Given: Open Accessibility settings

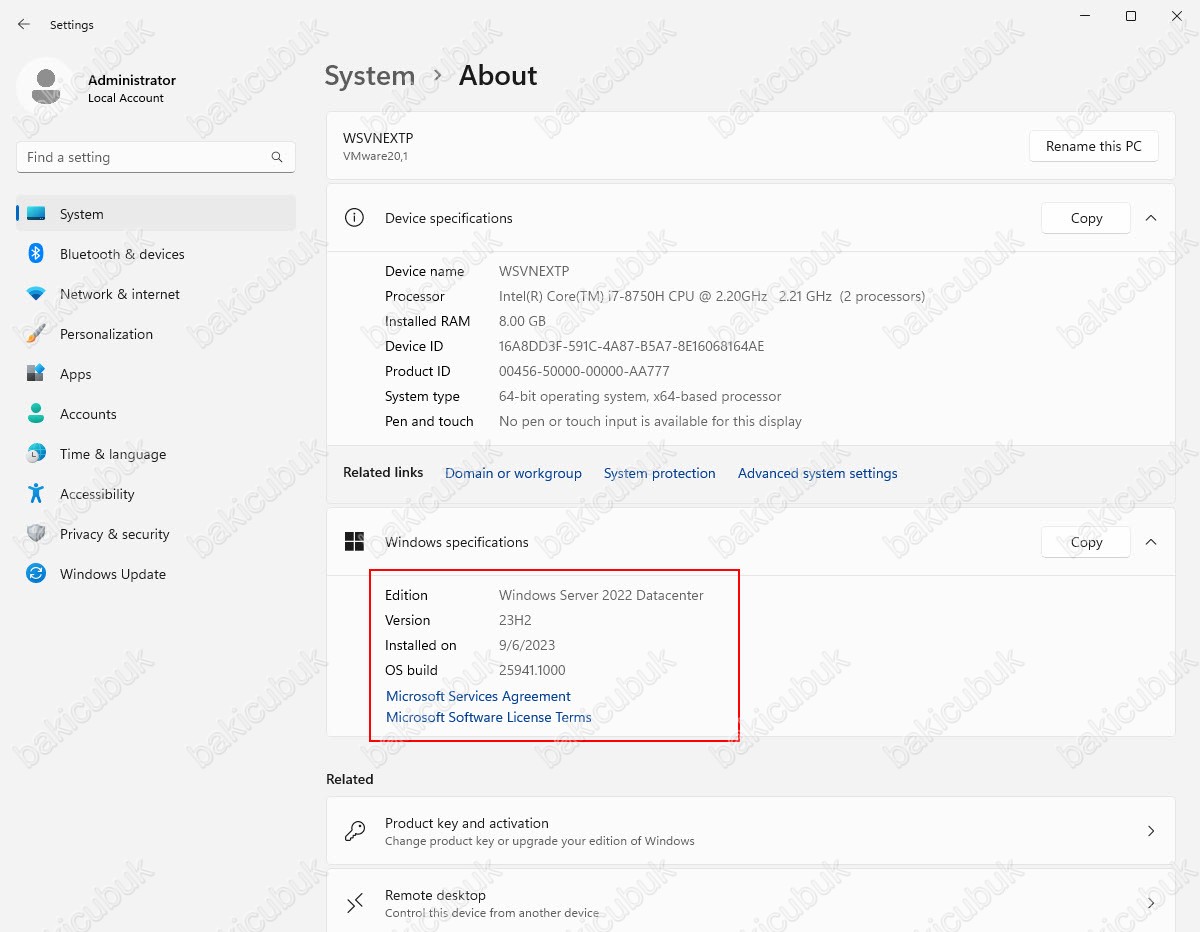Looking at the screenshot, I should tap(156, 494).
